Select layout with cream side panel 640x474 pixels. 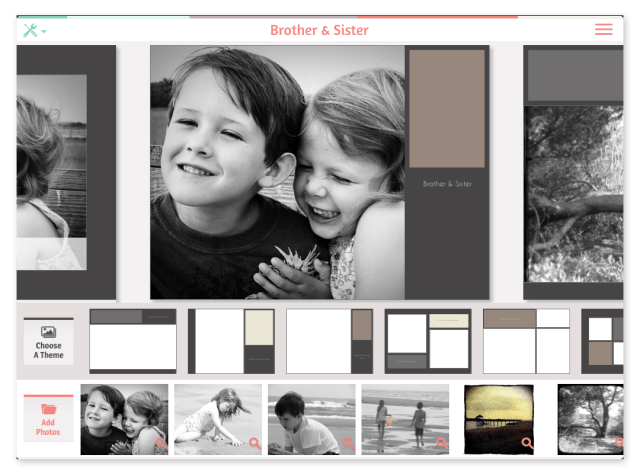click(231, 341)
